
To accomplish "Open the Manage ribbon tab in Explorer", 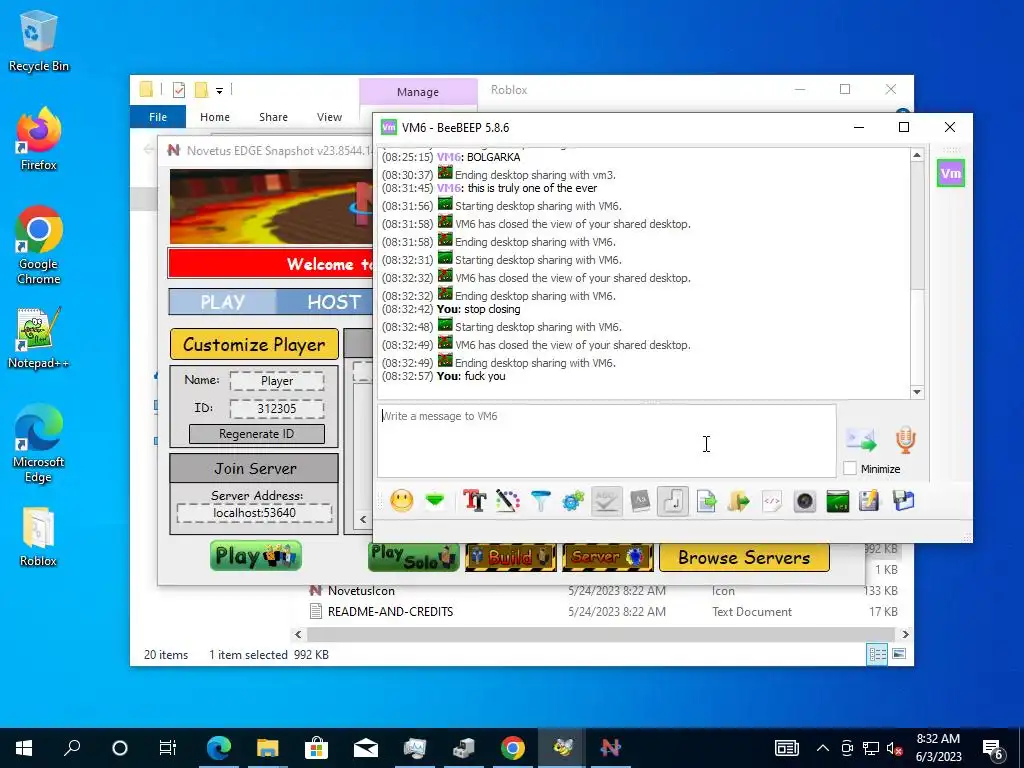I will click(x=418, y=92).
